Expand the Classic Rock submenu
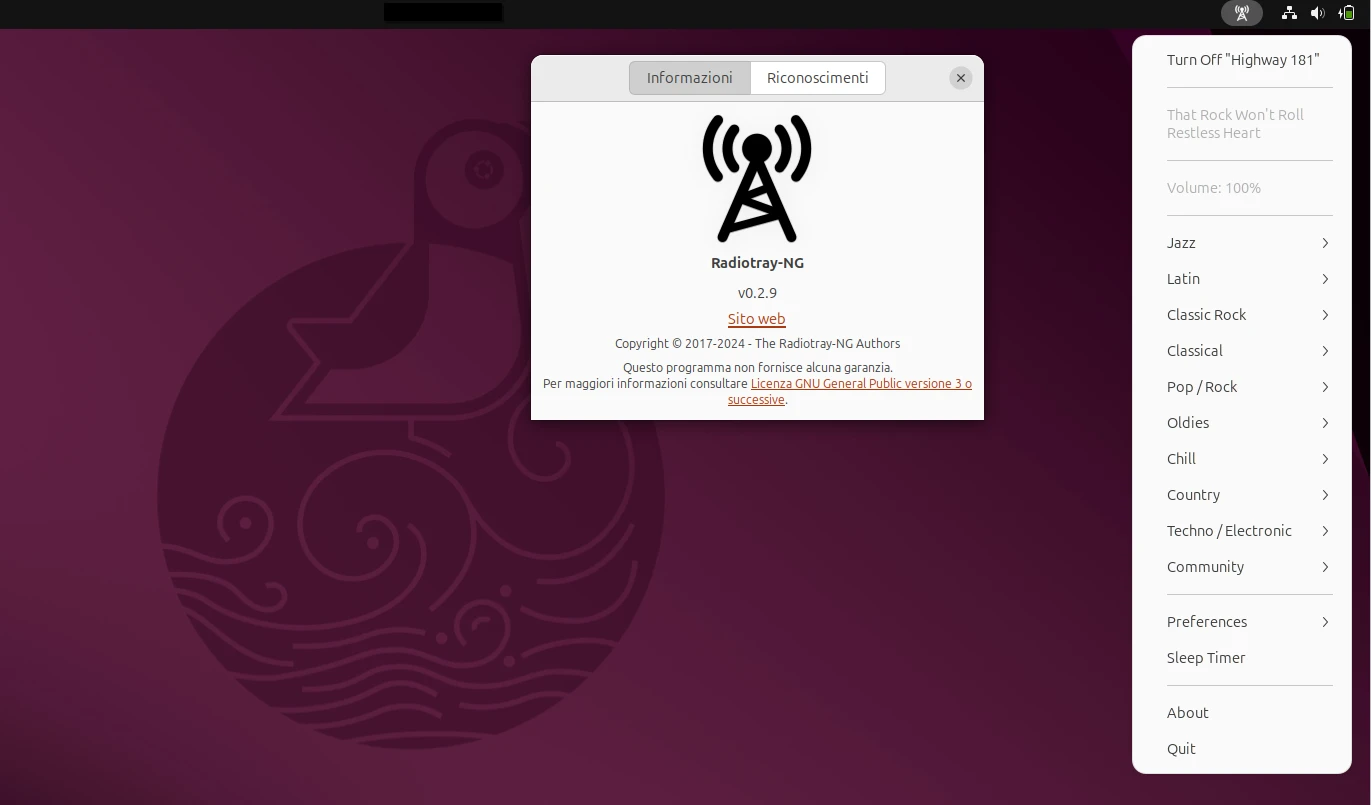Screen dimensions: 1371x805 pos(1249,315)
